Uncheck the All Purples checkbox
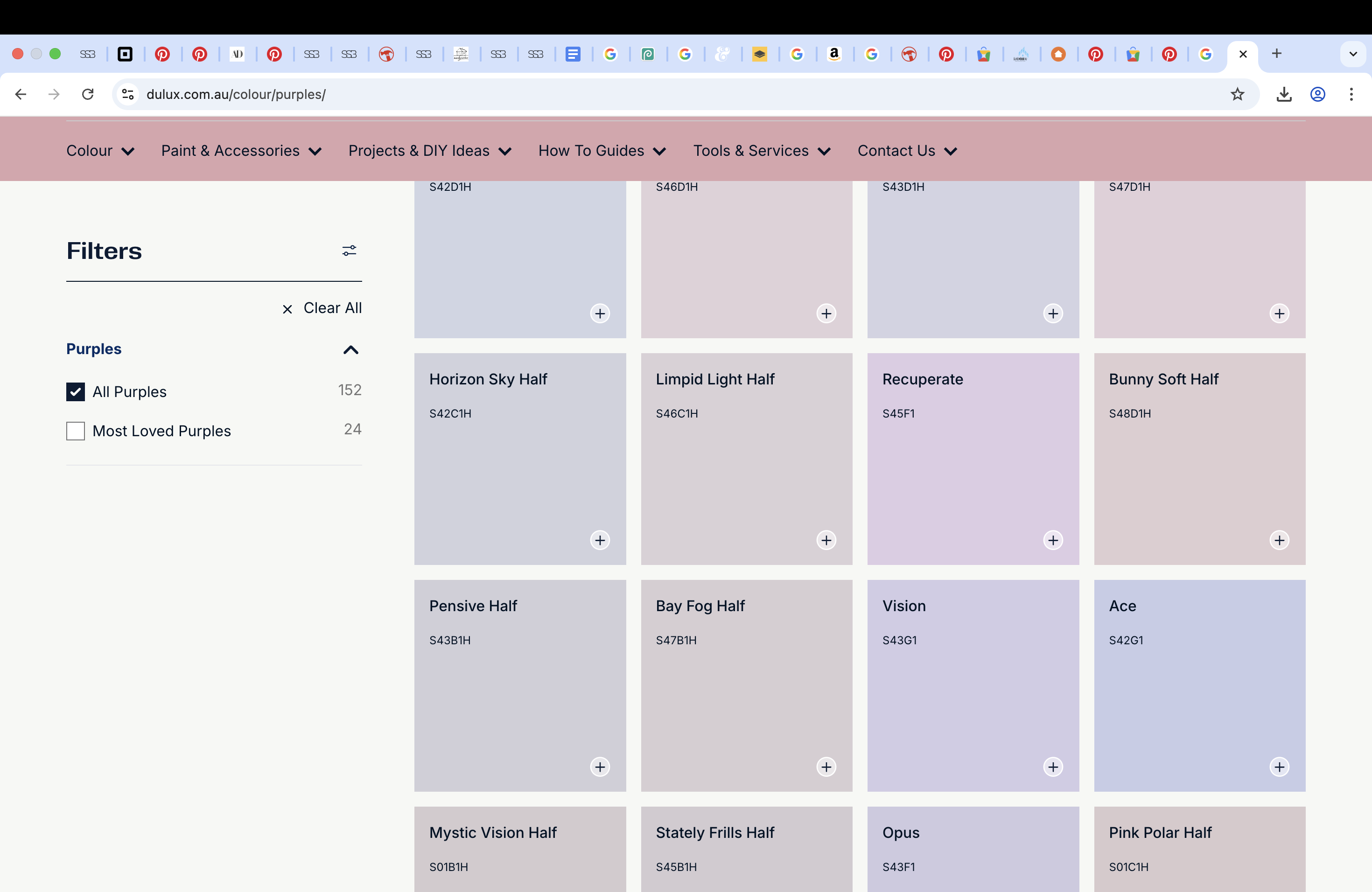Image resolution: width=1372 pixels, height=892 pixels. tap(76, 392)
